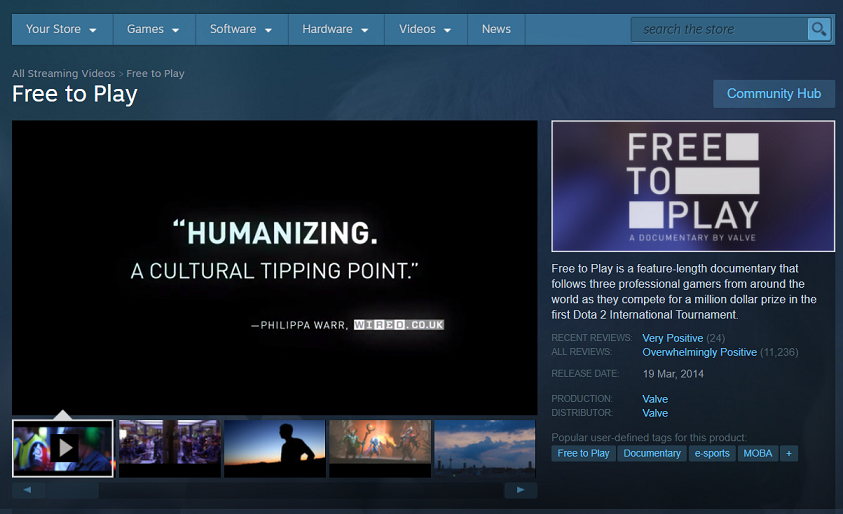Select the Dota heroes artwork thumbnail

pyautogui.click(x=380, y=448)
